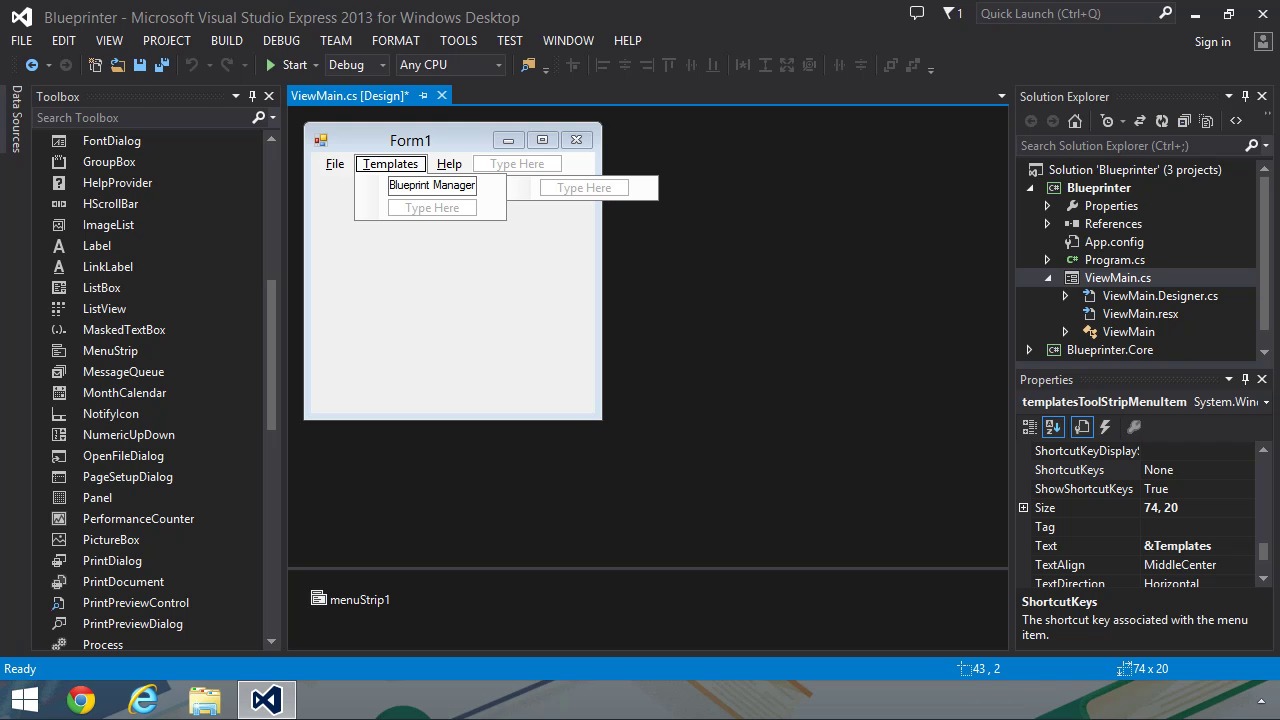Click Solution Explorer Home icon

click(x=1075, y=121)
